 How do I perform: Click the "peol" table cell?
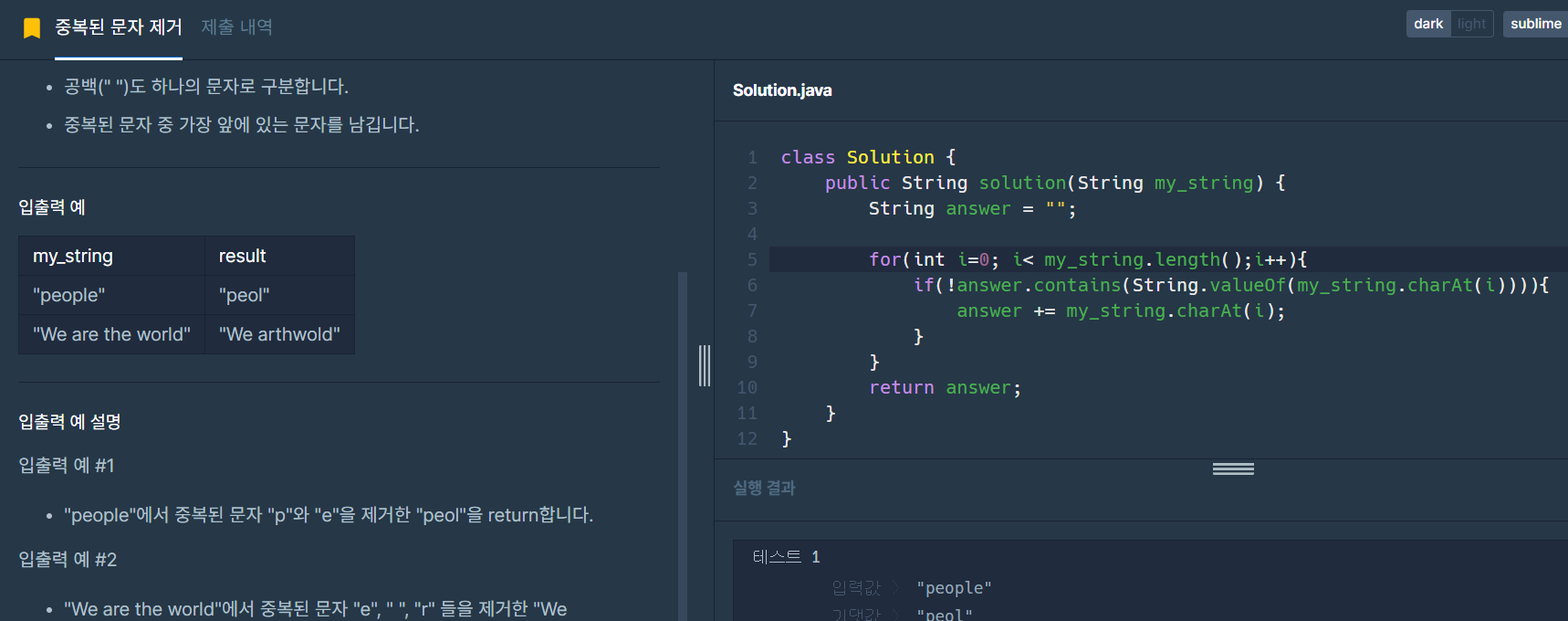[279, 295]
